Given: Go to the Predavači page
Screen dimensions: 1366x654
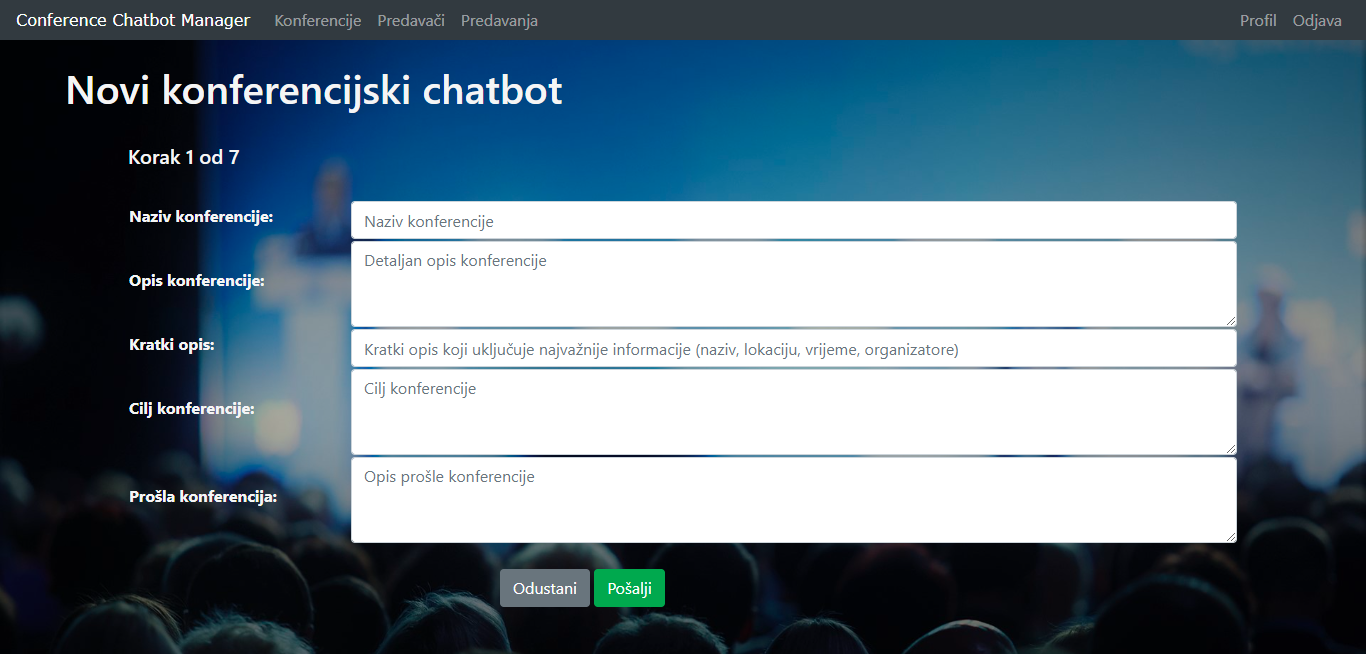Looking at the screenshot, I should [x=411, y=20].
